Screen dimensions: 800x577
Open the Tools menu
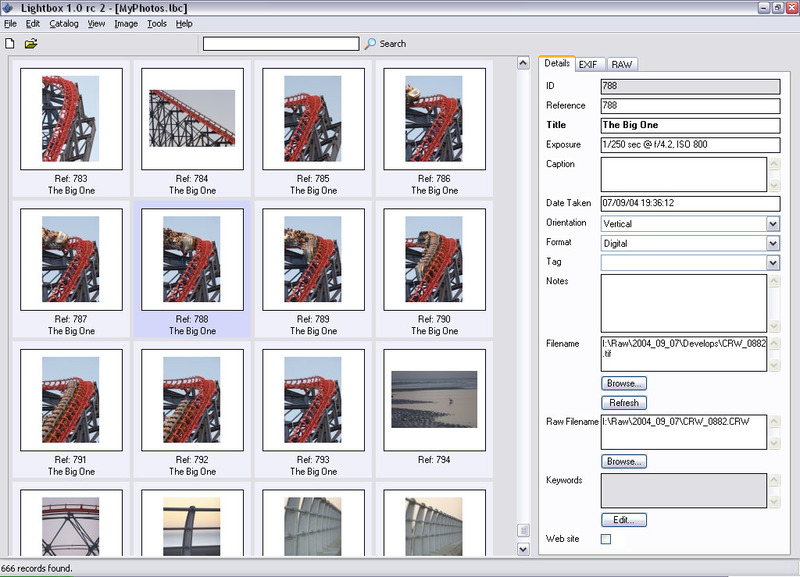[157, 23]
